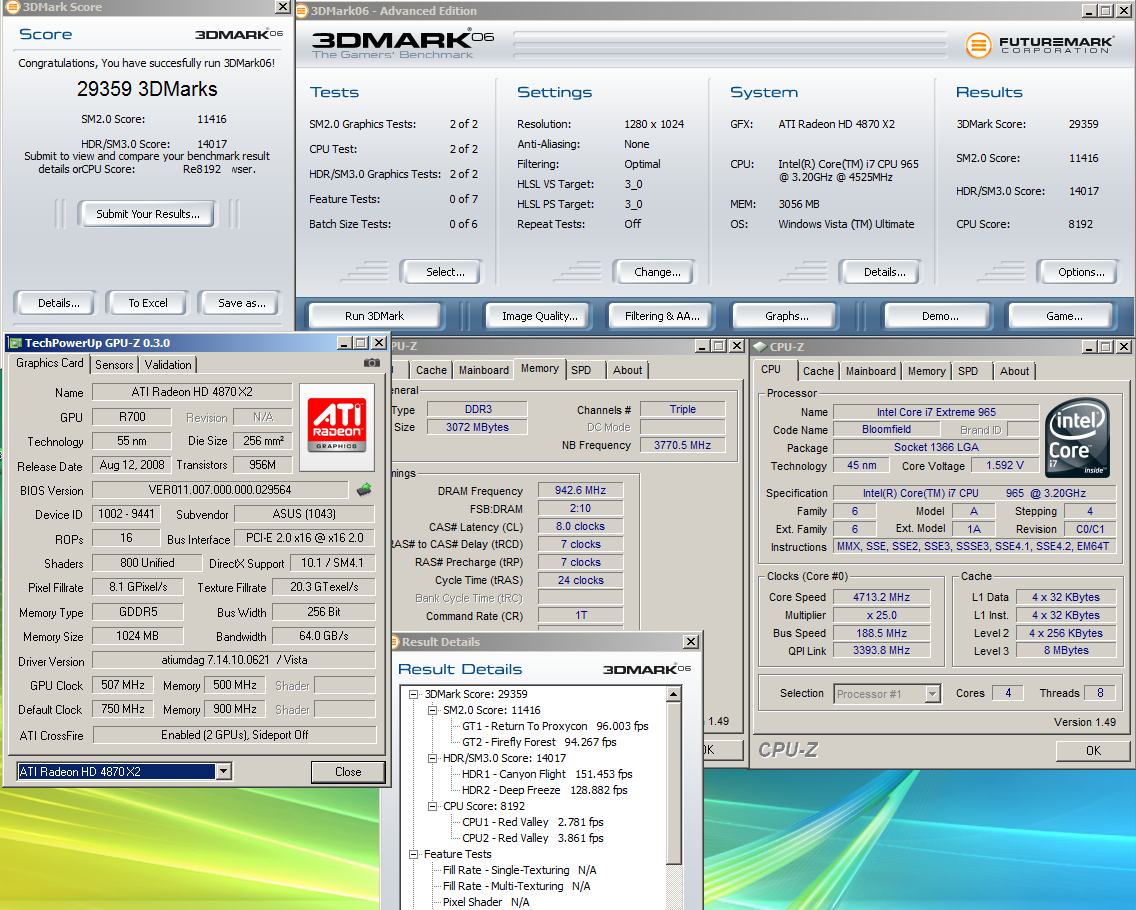Collapse the SM2.0 Score tree node
Viewport: 1136px width, 910px height.
(x=433, y=710)
